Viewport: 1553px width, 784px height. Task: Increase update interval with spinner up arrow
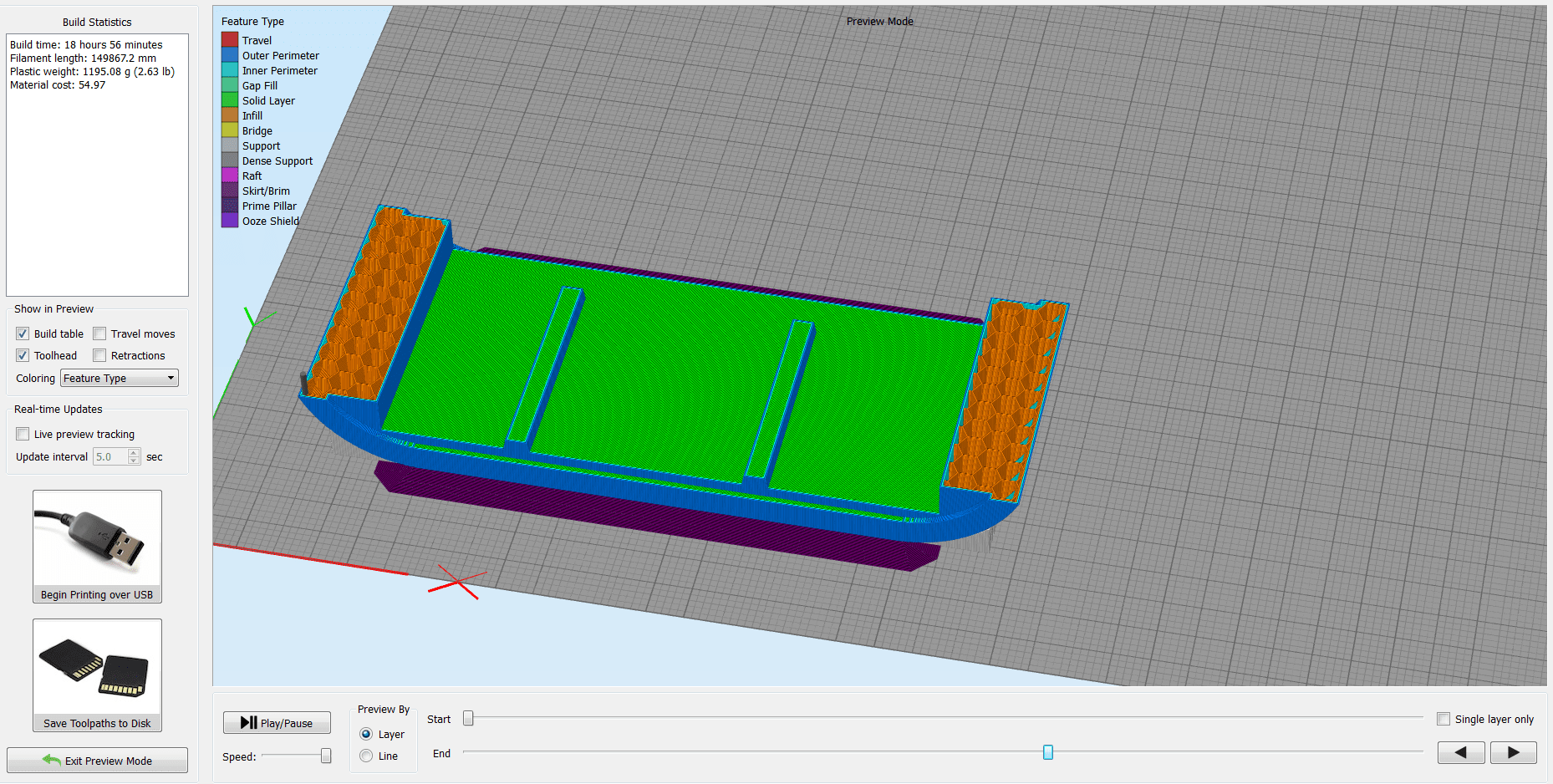(134, 453)
